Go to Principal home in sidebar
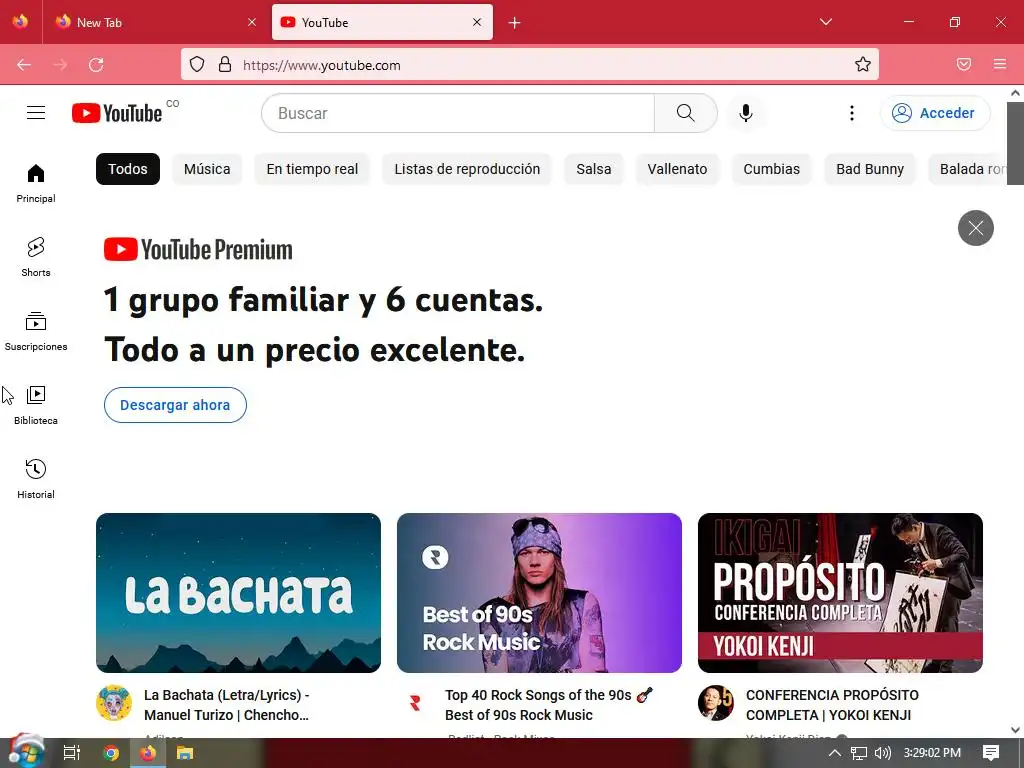Screen dimensions: 1024x768 [36, 184]
